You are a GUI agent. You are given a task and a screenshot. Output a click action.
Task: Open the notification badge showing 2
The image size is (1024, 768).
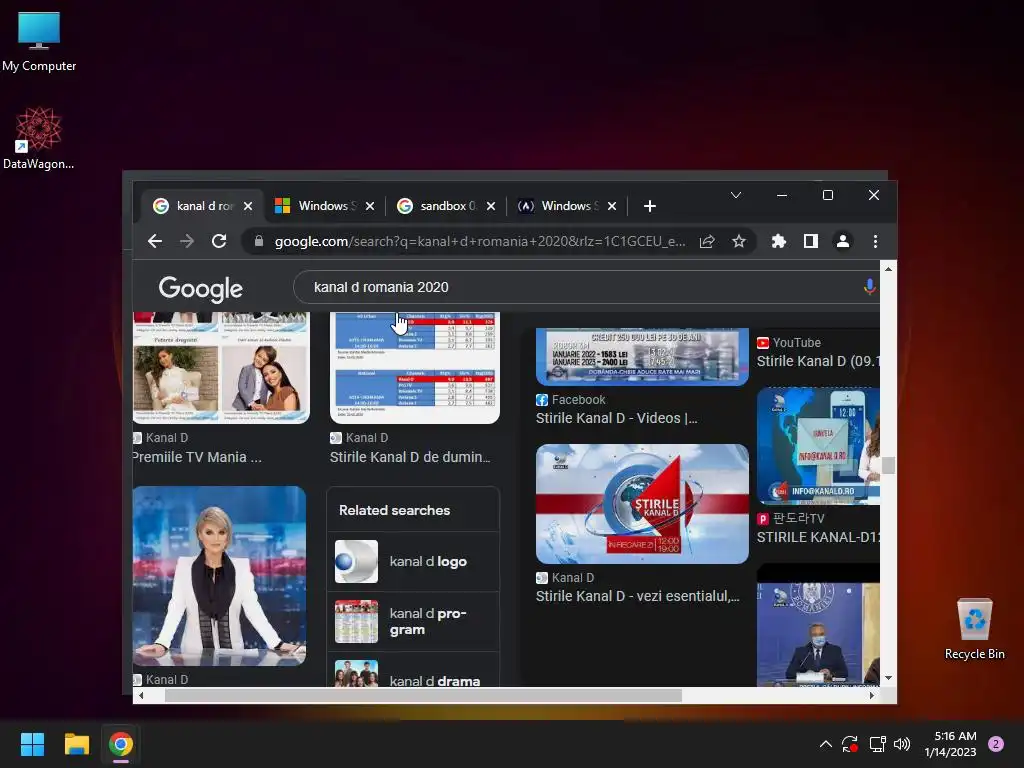click(996, 744)
